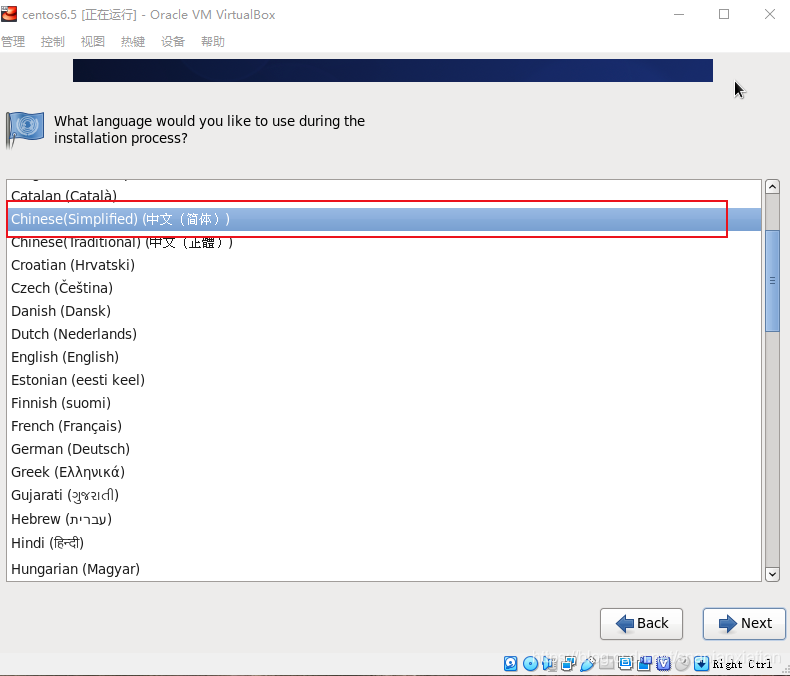
Task: Choose French (Français)
Action: pos(384,426)
